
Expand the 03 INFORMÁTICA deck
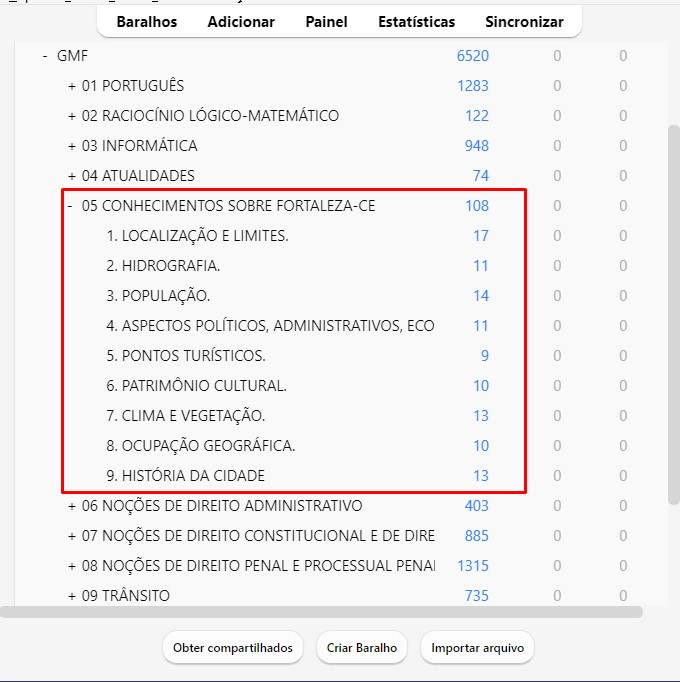(72, 146)
